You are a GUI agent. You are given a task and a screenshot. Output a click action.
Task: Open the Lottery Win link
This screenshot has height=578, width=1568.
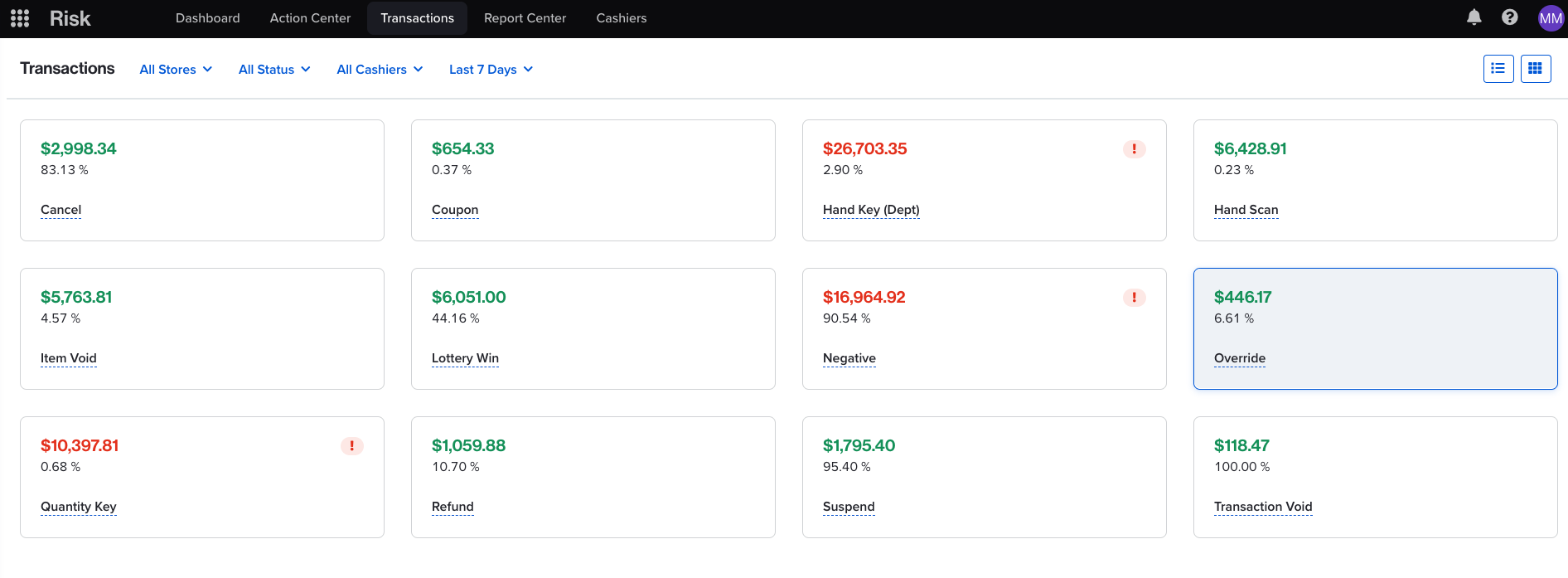[465, 358]
